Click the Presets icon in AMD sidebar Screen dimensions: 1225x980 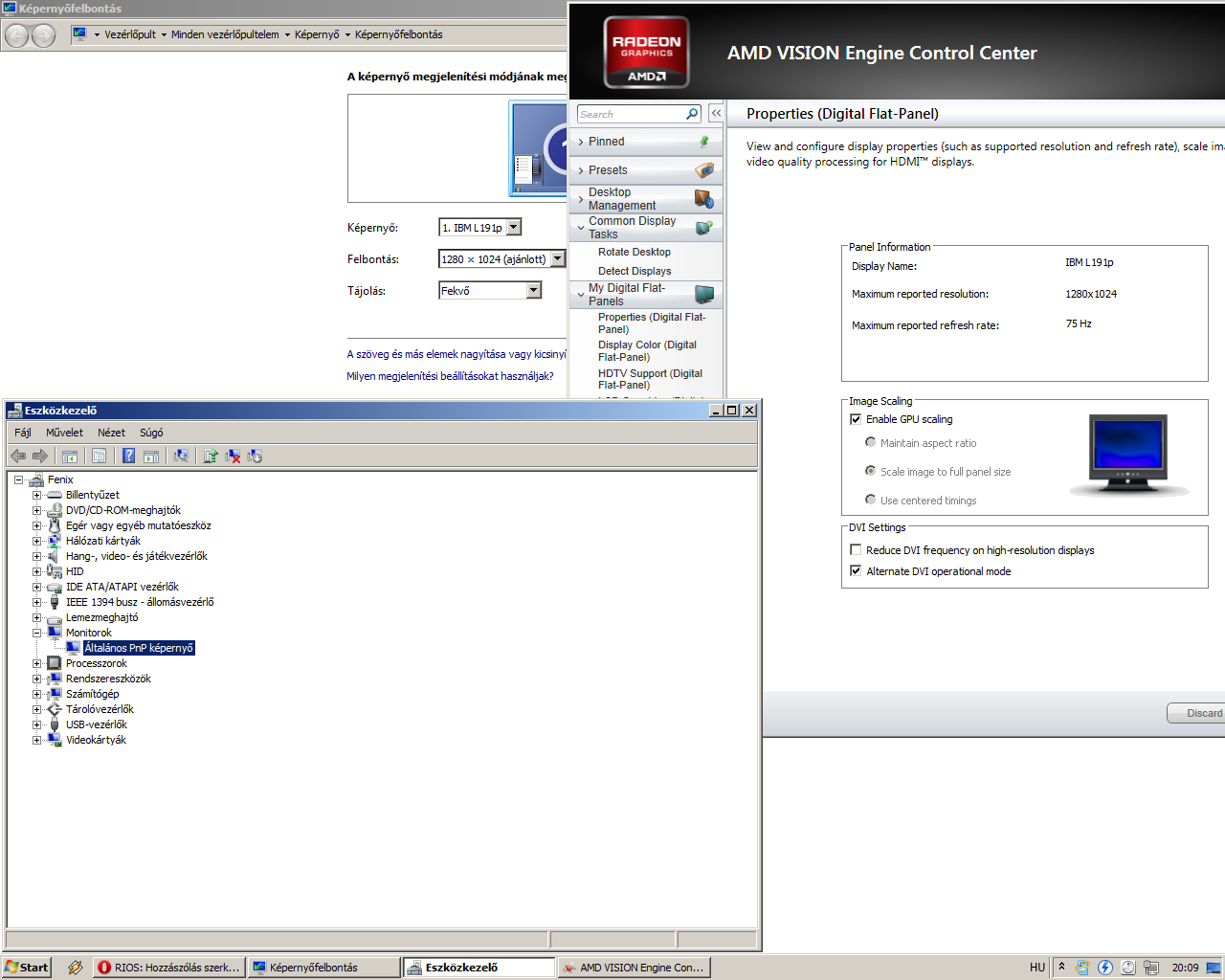tap(704, 170)
